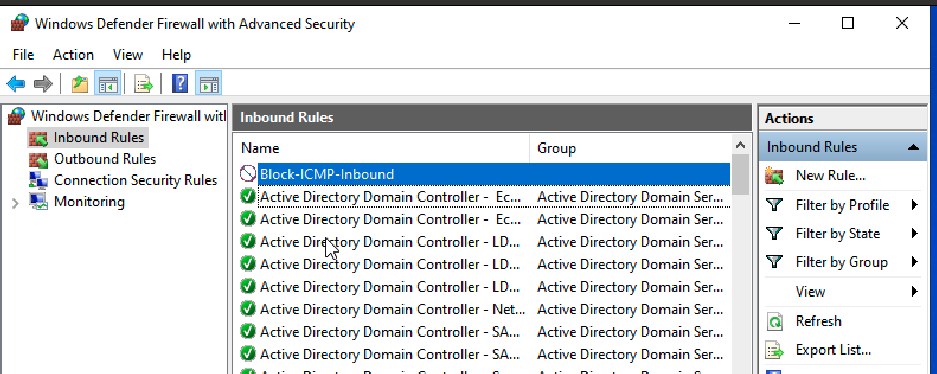Collapse the Inbound Rules actions section header
The image size is (937, 374).
912,147
